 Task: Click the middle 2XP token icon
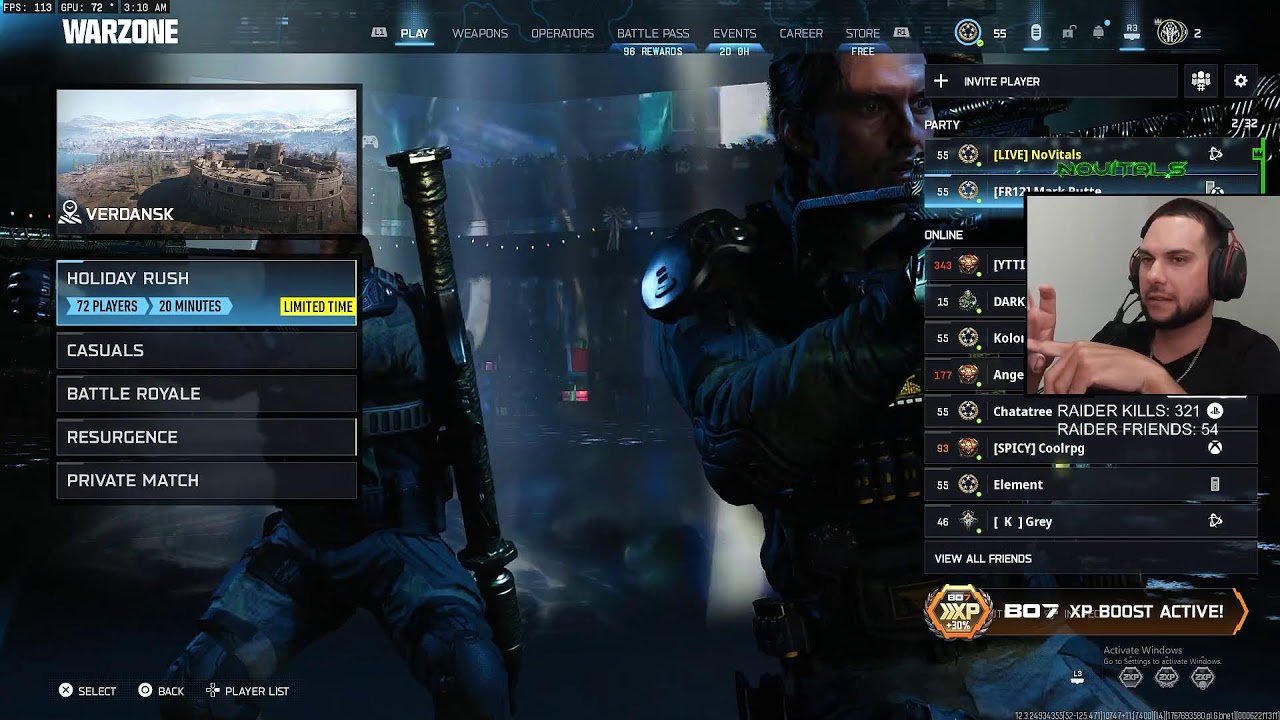1167,677
